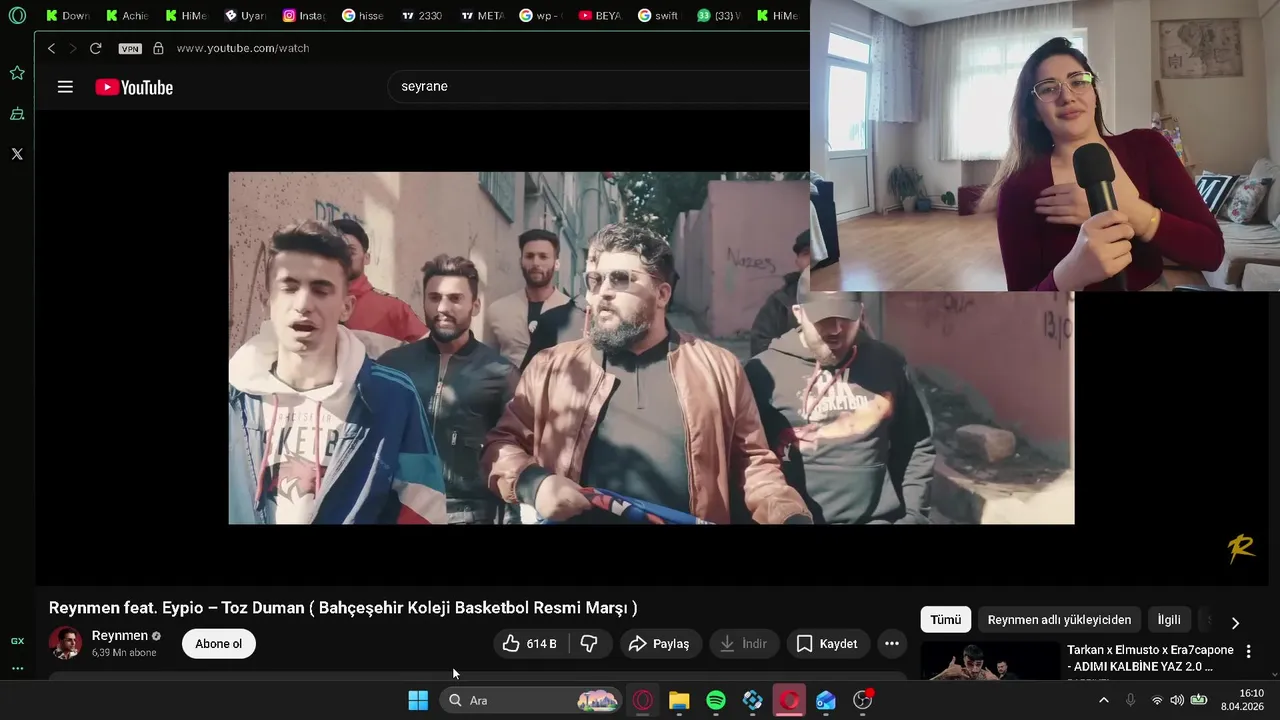Image resolution: width=1280 pixels, height=720 pixels.
Task: Open the X (Twitter) sidebar panel
Action: [17, 154]
